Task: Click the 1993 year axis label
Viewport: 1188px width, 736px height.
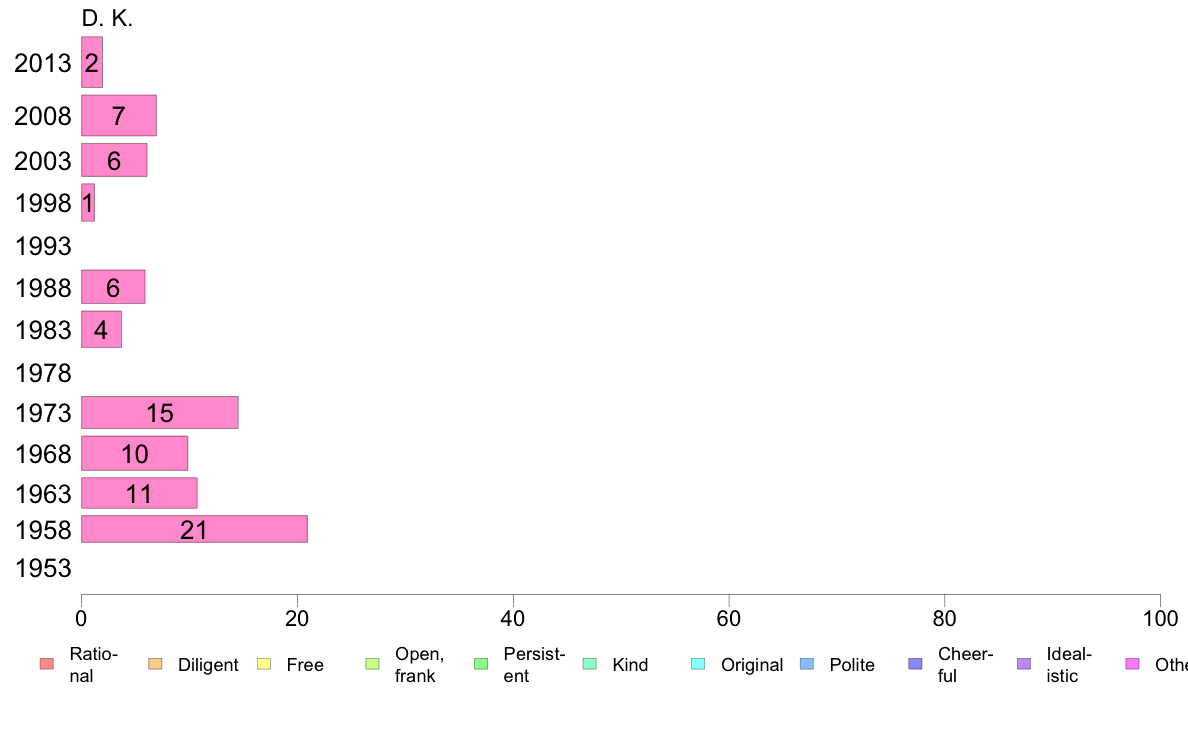Action: [43, 246]
